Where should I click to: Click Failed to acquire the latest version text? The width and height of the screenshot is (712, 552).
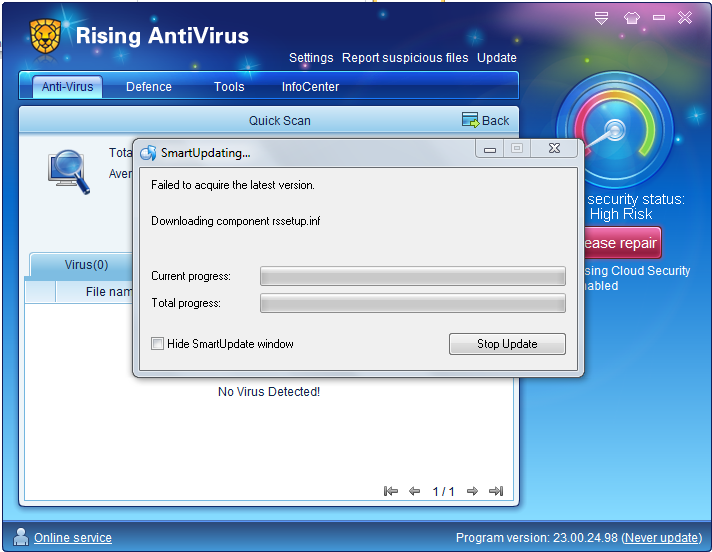point(233,185)
